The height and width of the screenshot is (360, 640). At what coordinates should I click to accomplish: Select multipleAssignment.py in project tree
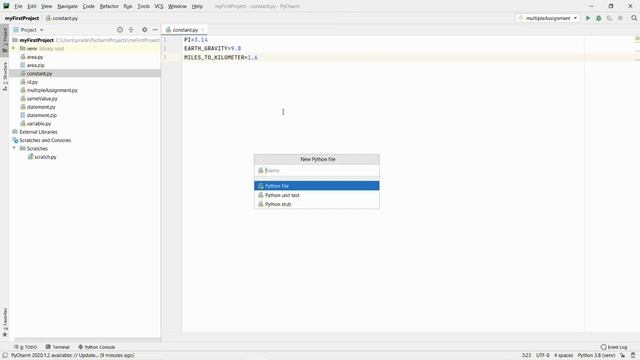[52, 90]
